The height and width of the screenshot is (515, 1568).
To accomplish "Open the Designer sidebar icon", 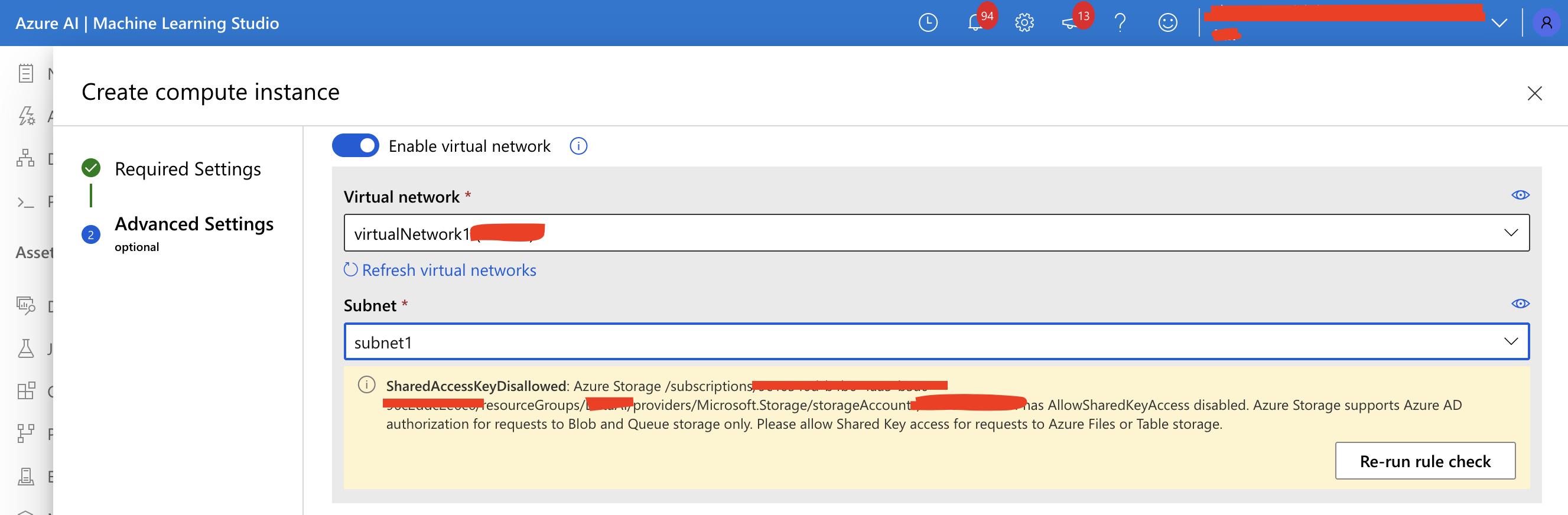I will tap(25, 158).
